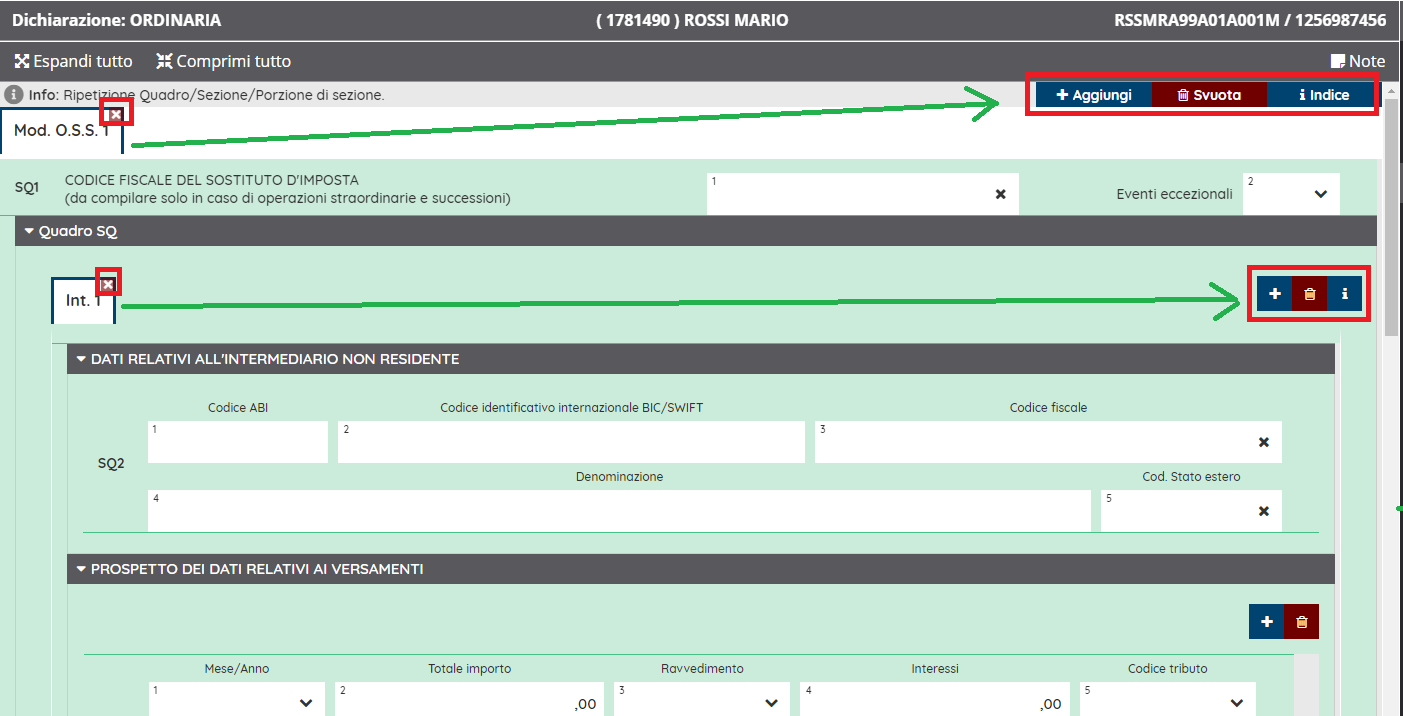Clear the Cod. Stato estero field

[x=1263, y=511]
